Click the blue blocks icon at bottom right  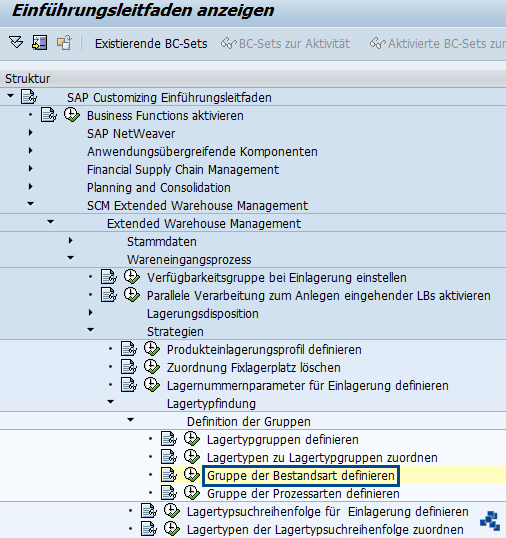(x=490, y=521)
